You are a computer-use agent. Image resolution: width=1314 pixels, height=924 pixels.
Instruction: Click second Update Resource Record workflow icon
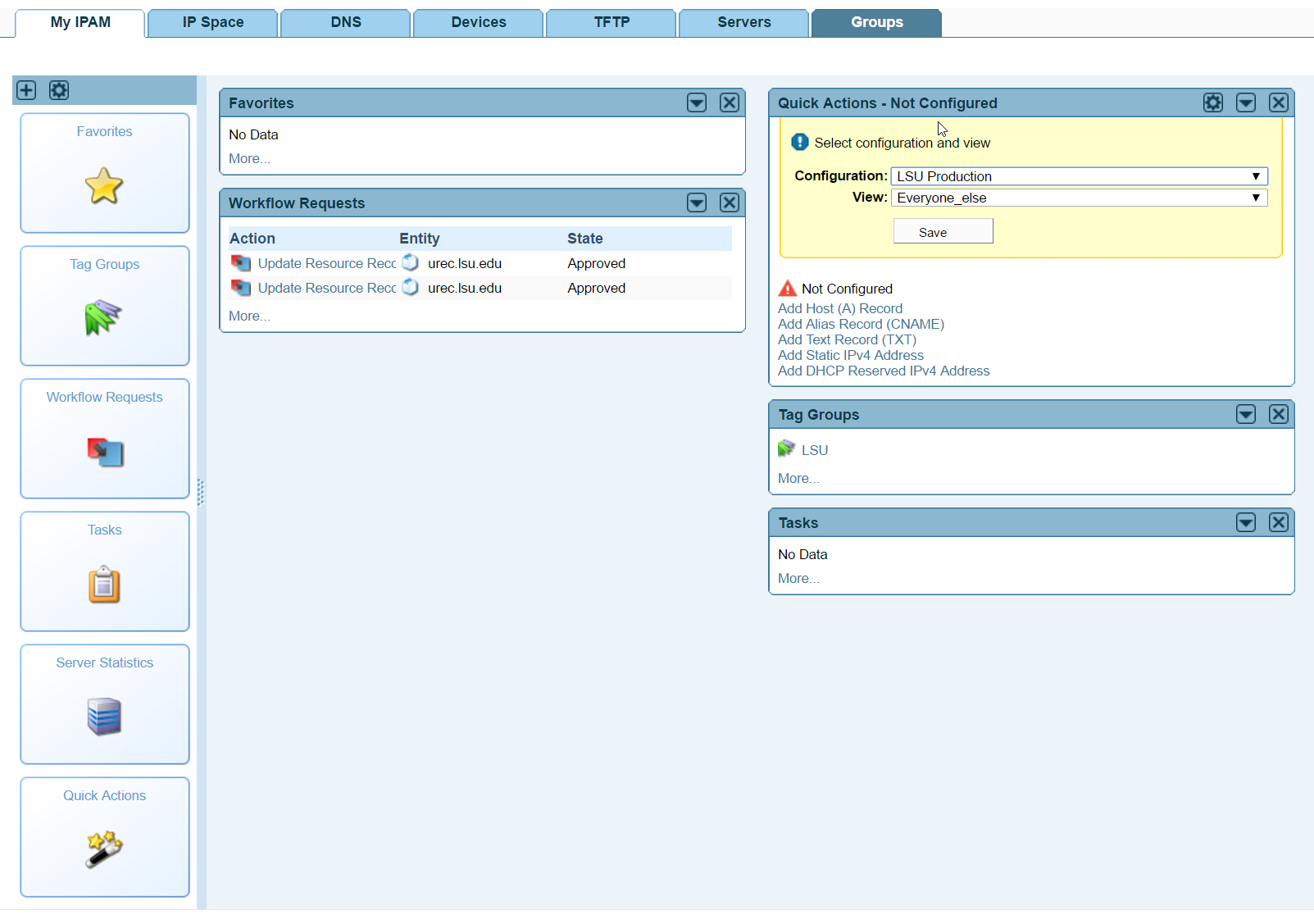[241, 288]
